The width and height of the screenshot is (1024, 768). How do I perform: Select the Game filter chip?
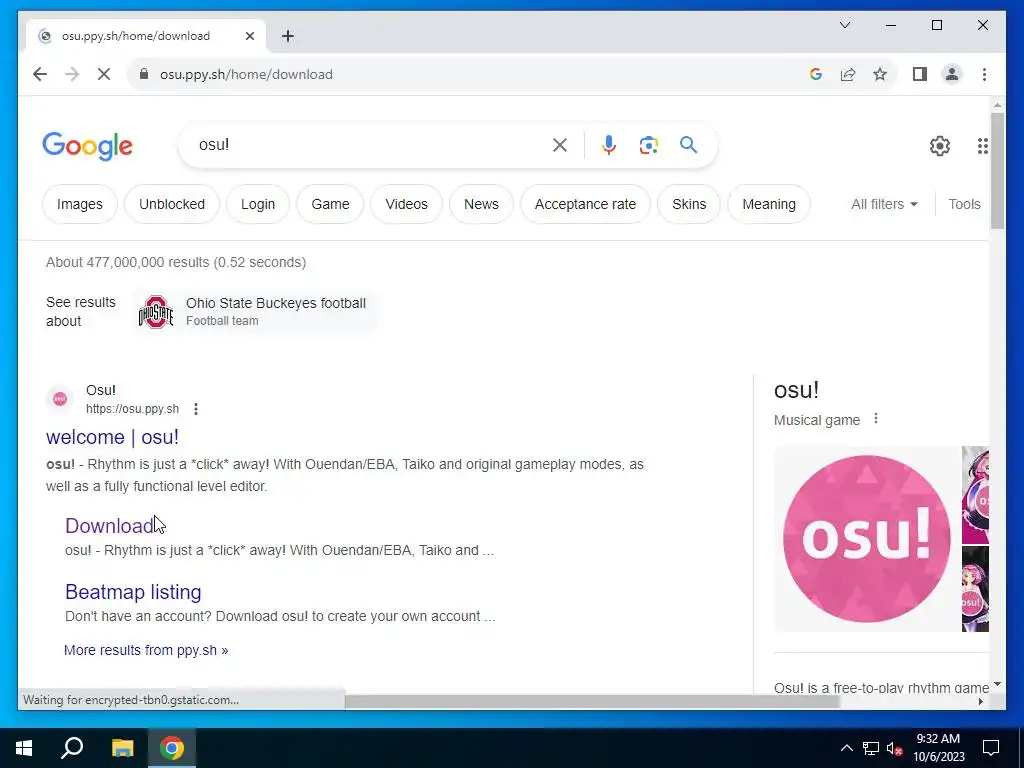[330, 204]
